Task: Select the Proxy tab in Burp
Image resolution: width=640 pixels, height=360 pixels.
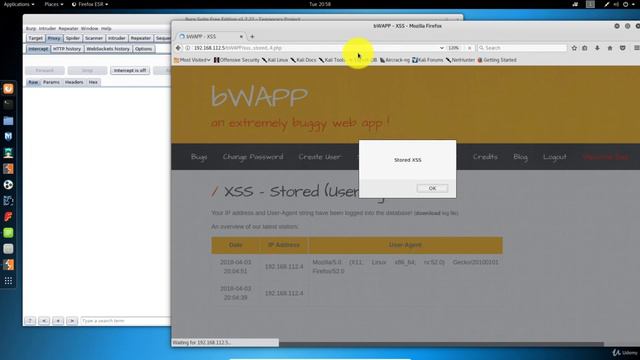Action: point(54,38)
